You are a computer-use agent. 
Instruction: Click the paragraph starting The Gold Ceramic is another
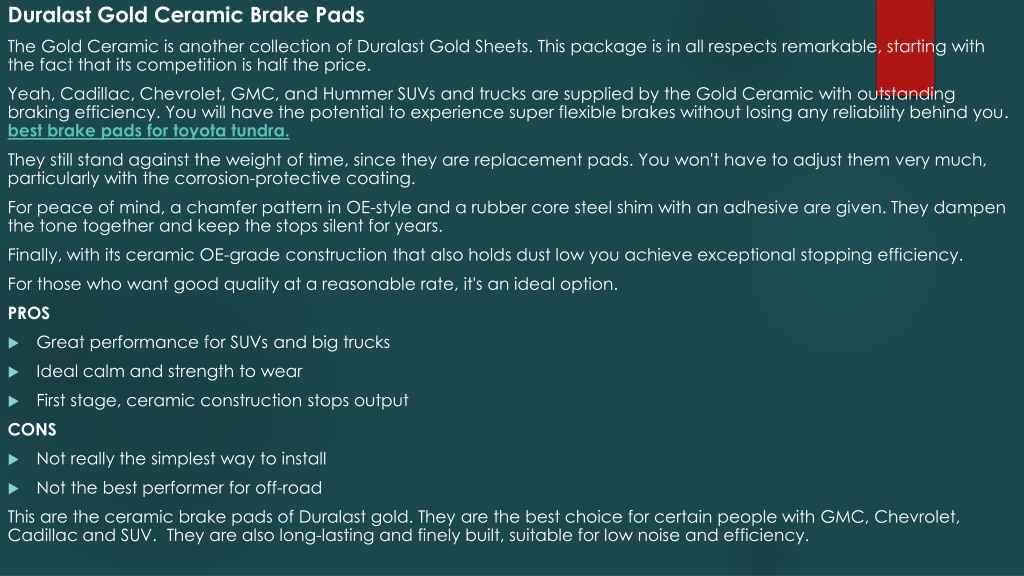pos(496,56)
